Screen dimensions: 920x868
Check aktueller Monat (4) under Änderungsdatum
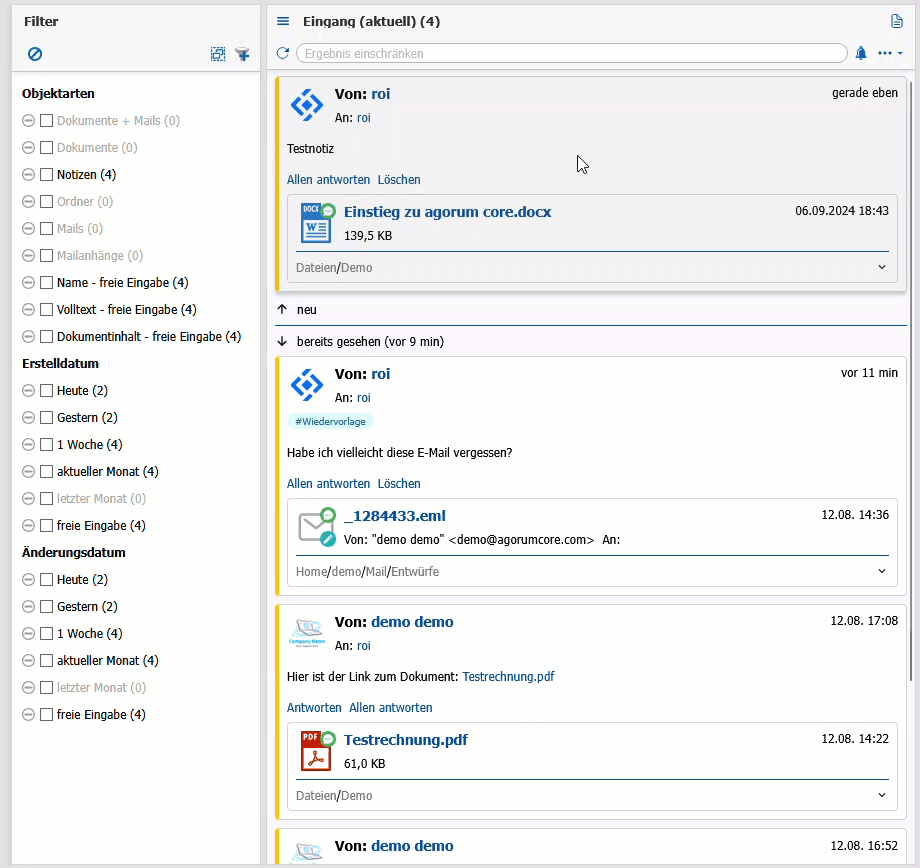tap(46, 660)
